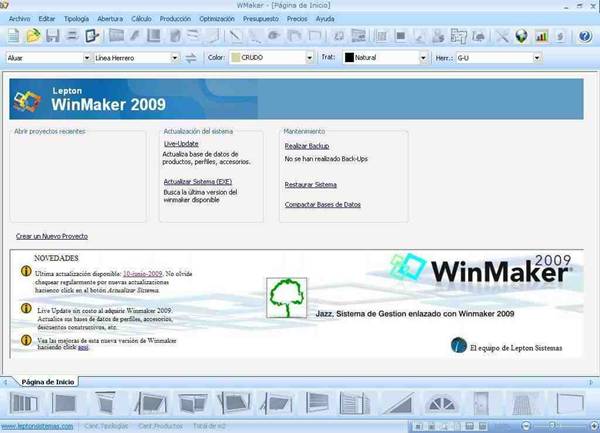Viewport: 600px width, 433px height.
Task: Click the right tab scroll arrow
Action: tap(591, 382)
